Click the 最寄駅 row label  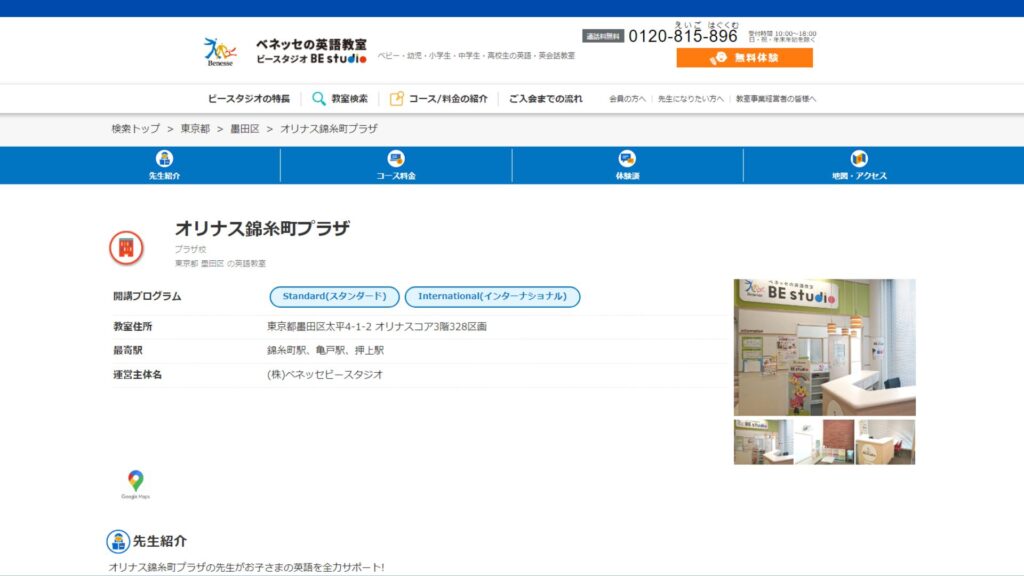pos(128,351)
